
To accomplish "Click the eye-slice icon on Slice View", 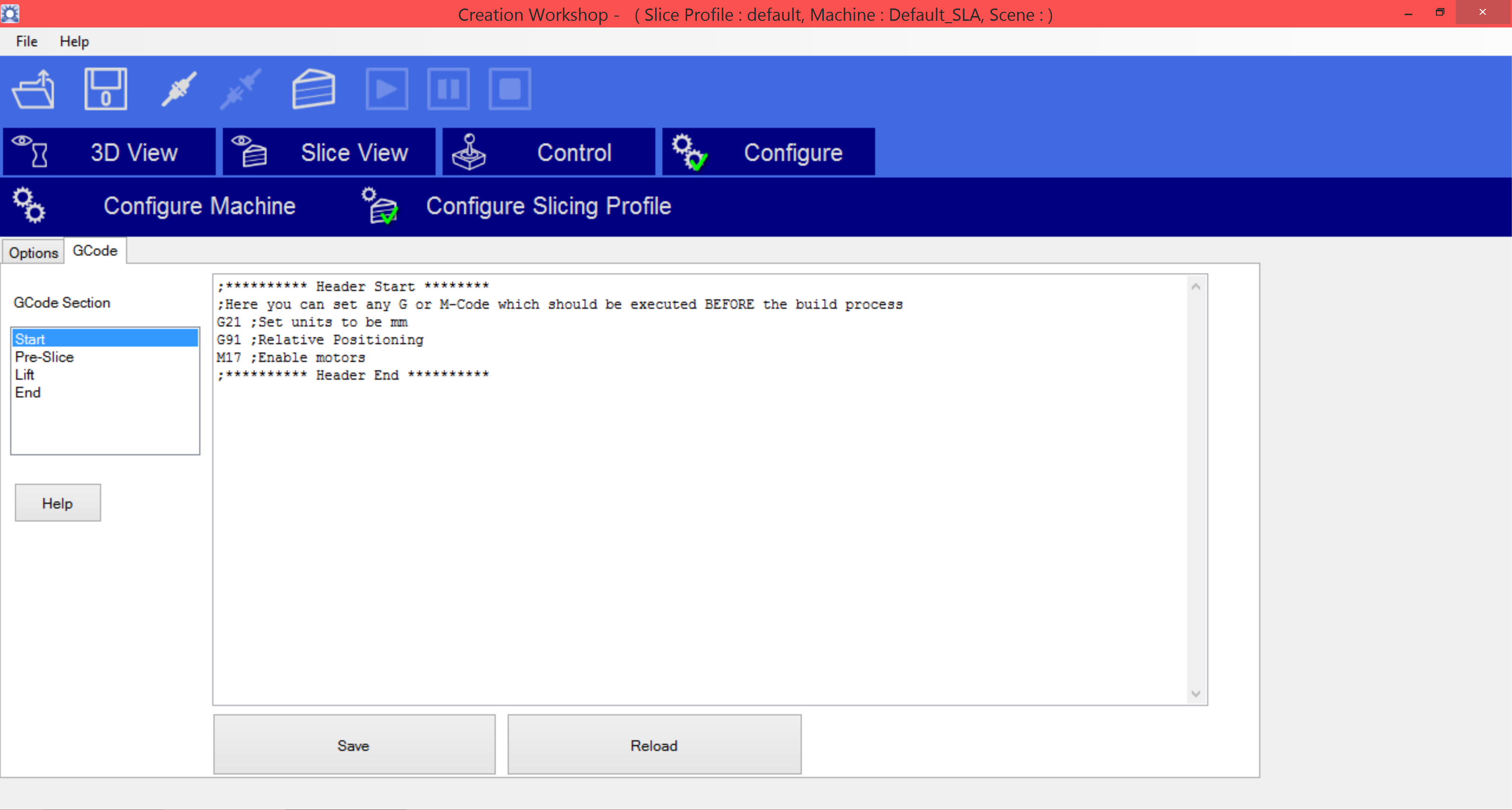I will (x=249, y=151).
